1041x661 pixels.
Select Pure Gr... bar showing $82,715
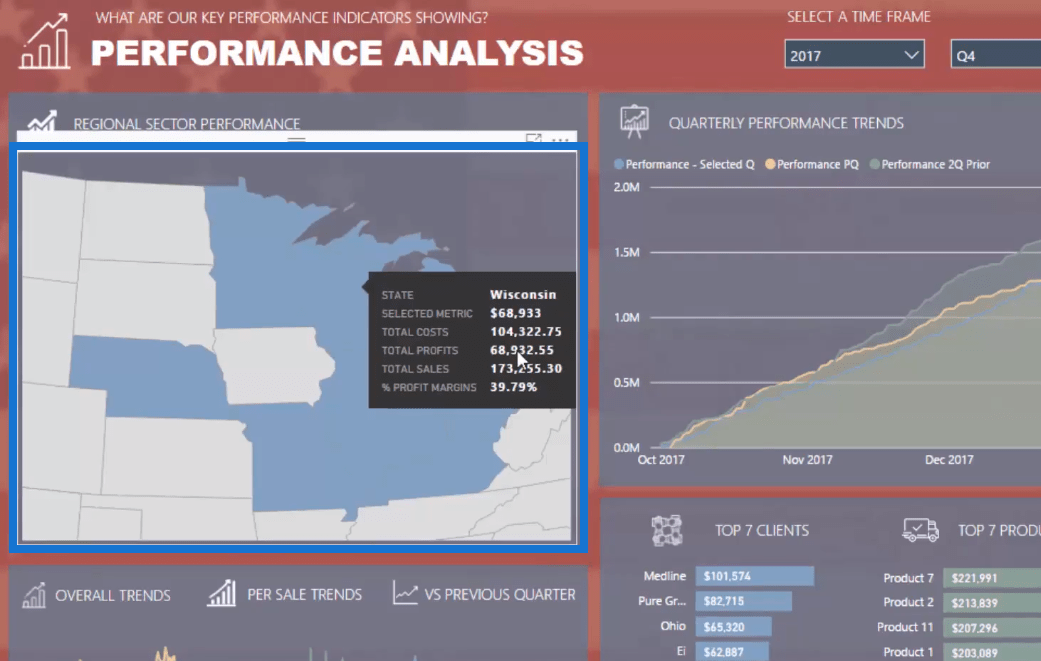pyautogui.click(x=744, y=601)
